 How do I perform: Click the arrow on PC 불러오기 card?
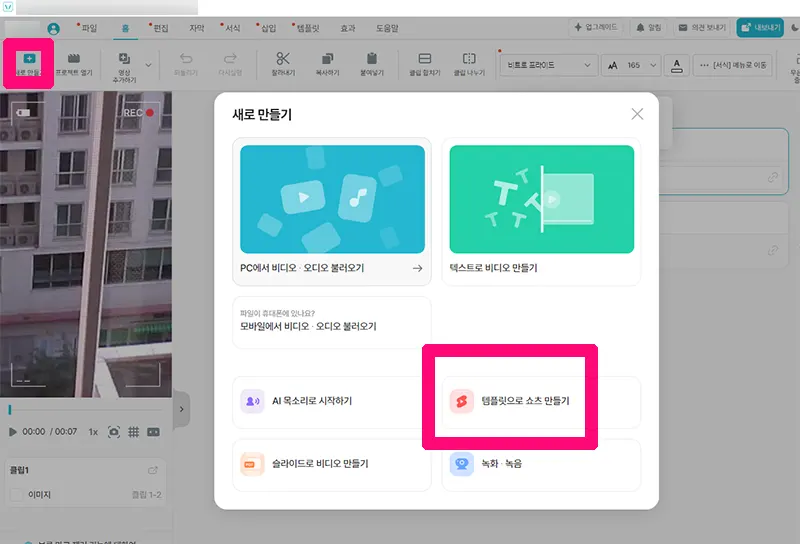coord(417,268)
